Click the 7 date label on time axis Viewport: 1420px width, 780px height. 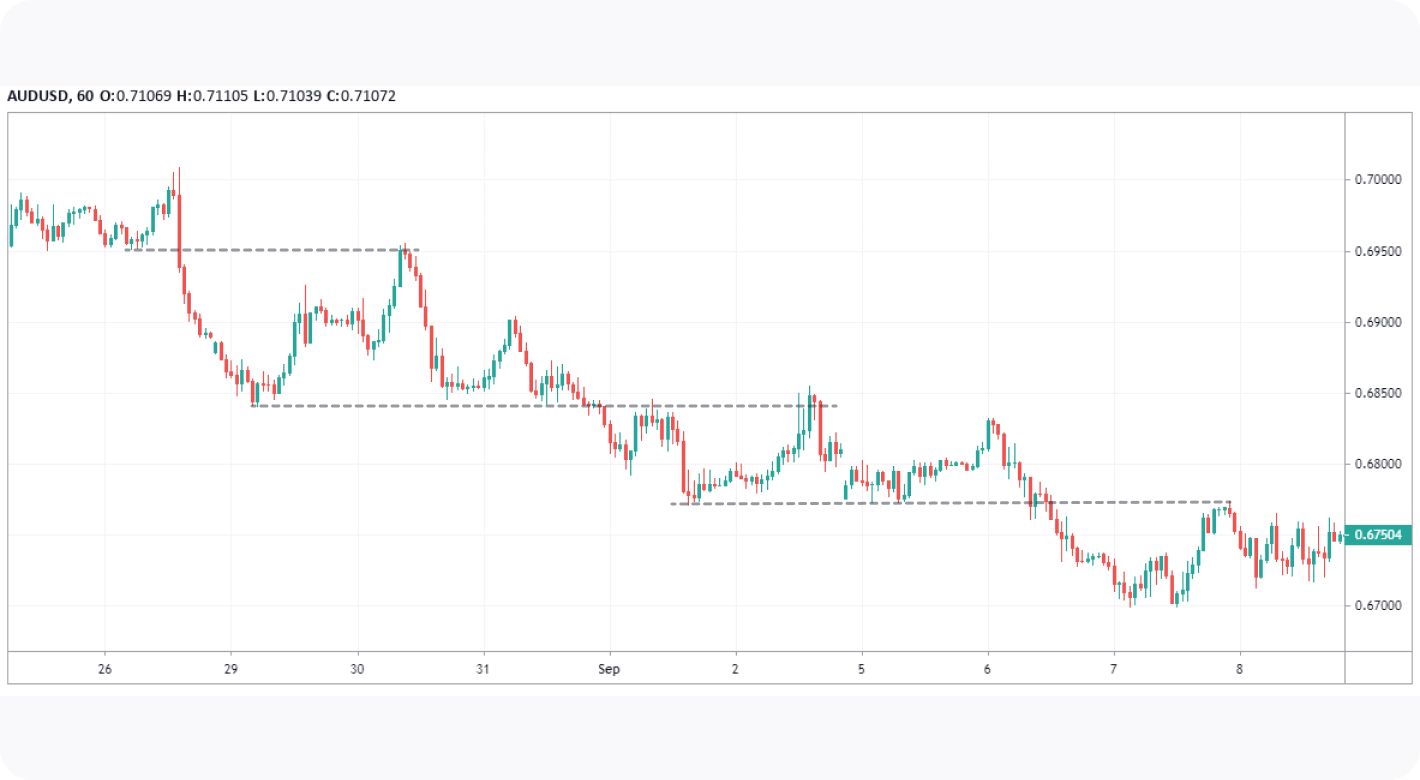(x=1113, y=669)
